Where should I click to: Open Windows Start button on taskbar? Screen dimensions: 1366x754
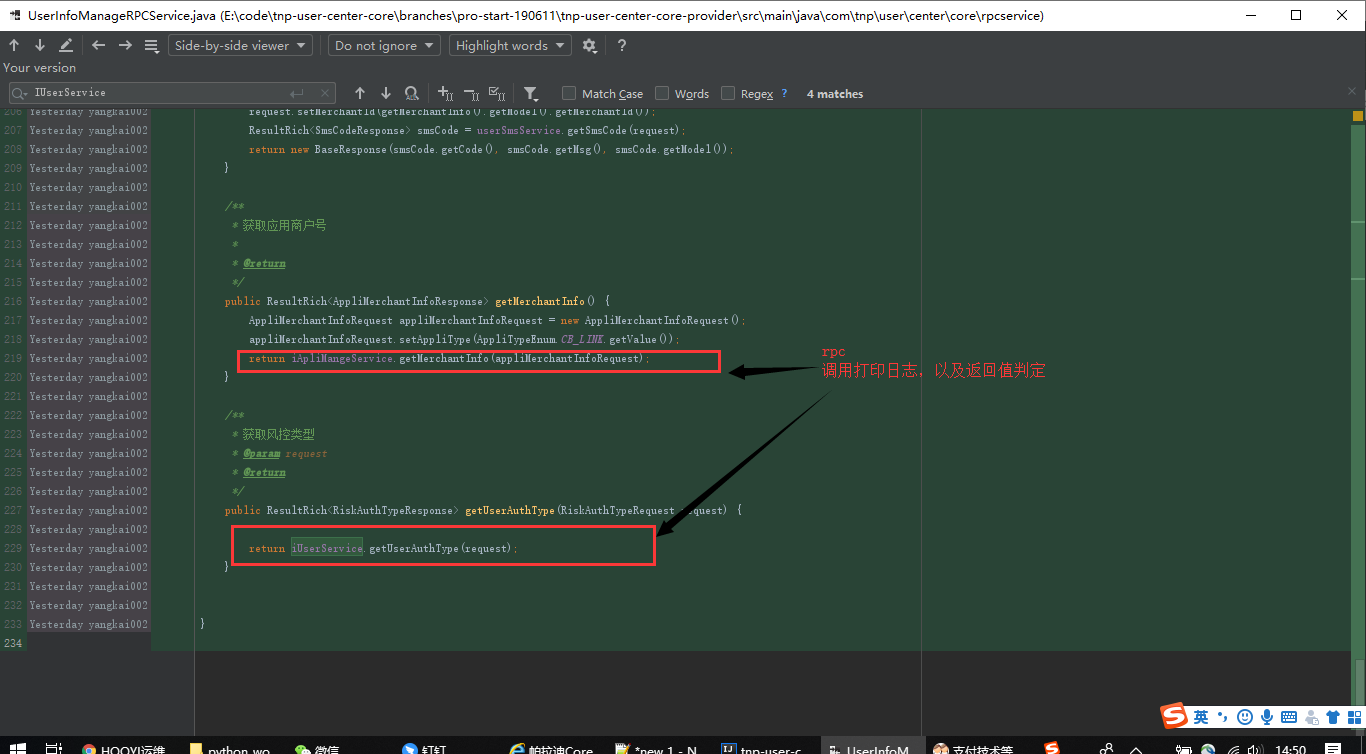(19, 748)
